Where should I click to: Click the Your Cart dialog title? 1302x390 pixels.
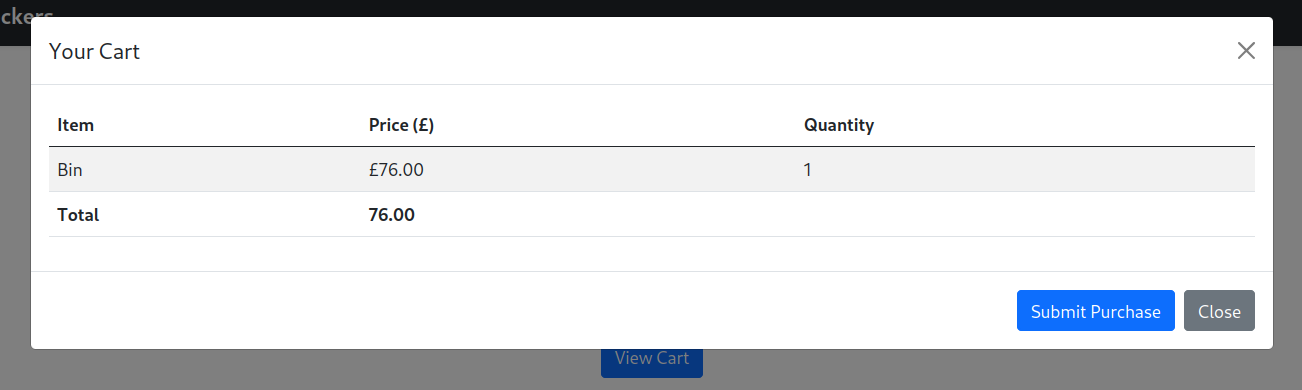click(94, 51)
